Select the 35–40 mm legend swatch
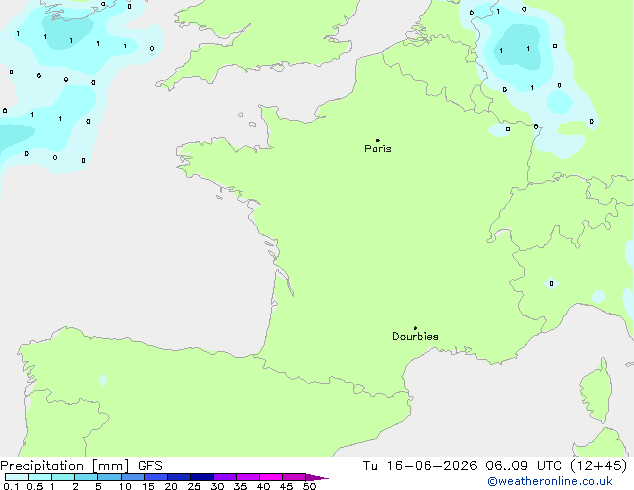634x490 pixels. pyautogui.click(x=247, y=477)
